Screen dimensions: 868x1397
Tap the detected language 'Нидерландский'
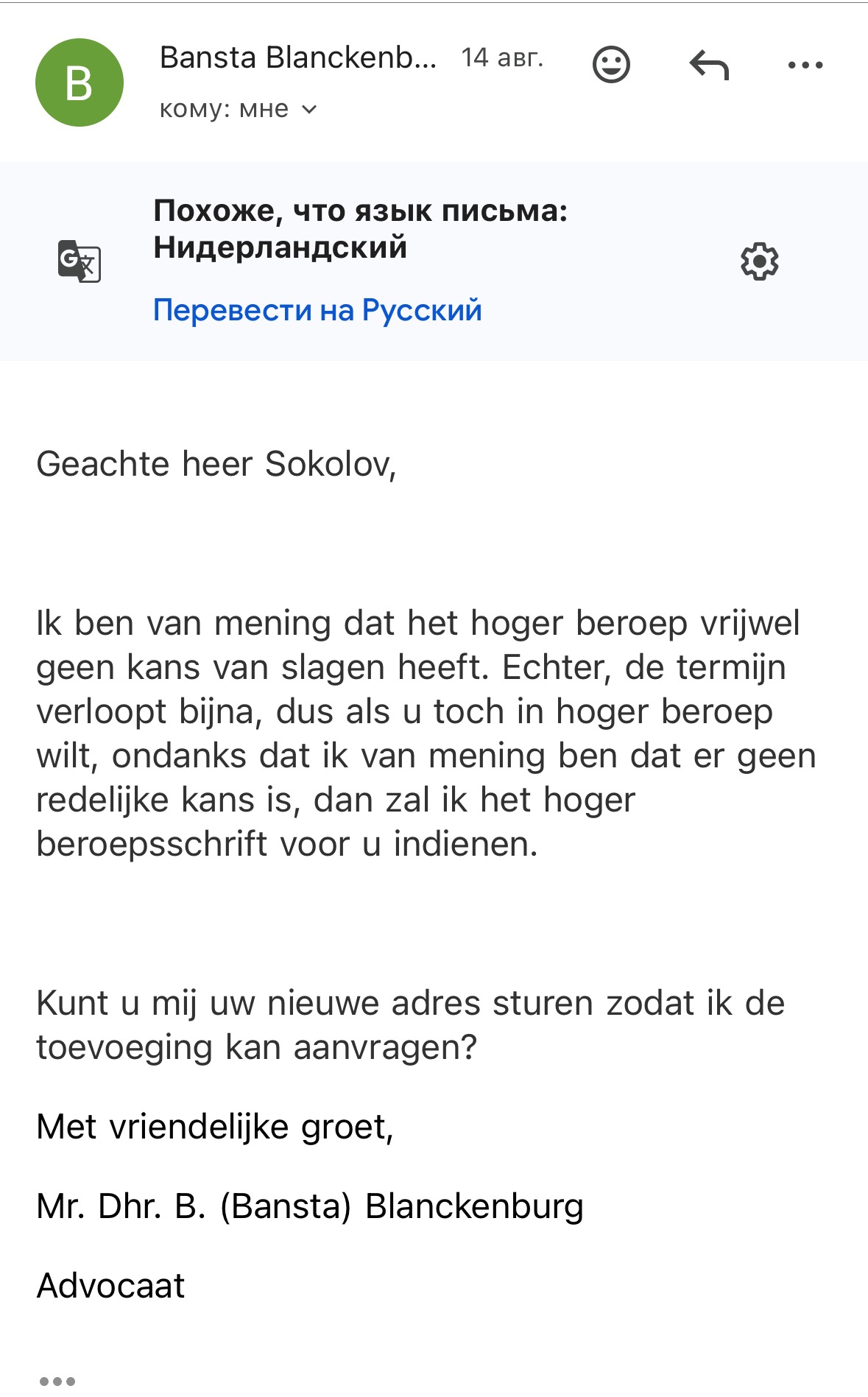pos(280,247)
